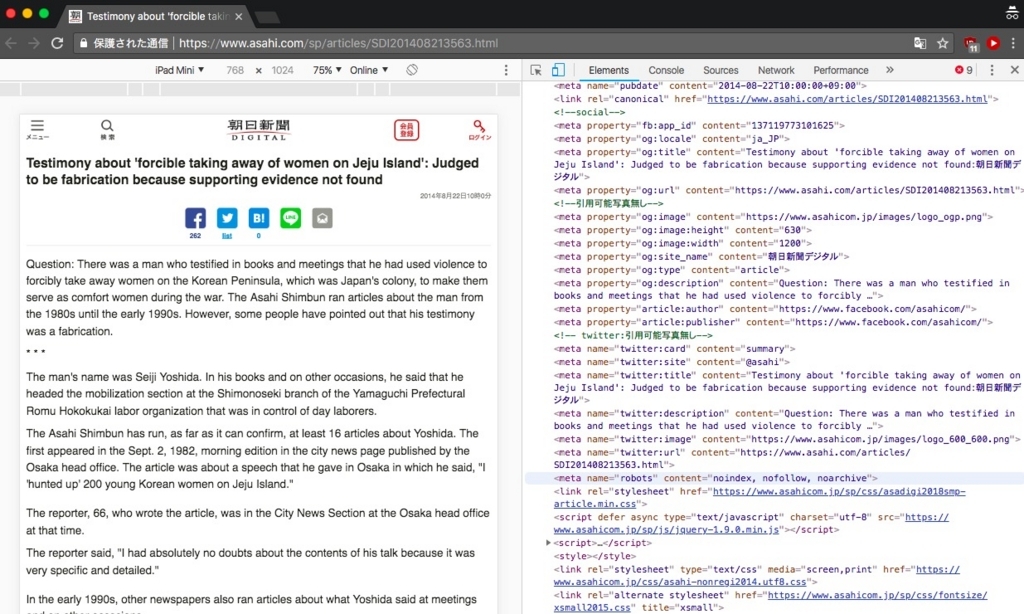1024x614 pixels.
Task: Open the Chrome three-dot menu
Action: [1013, 43]
